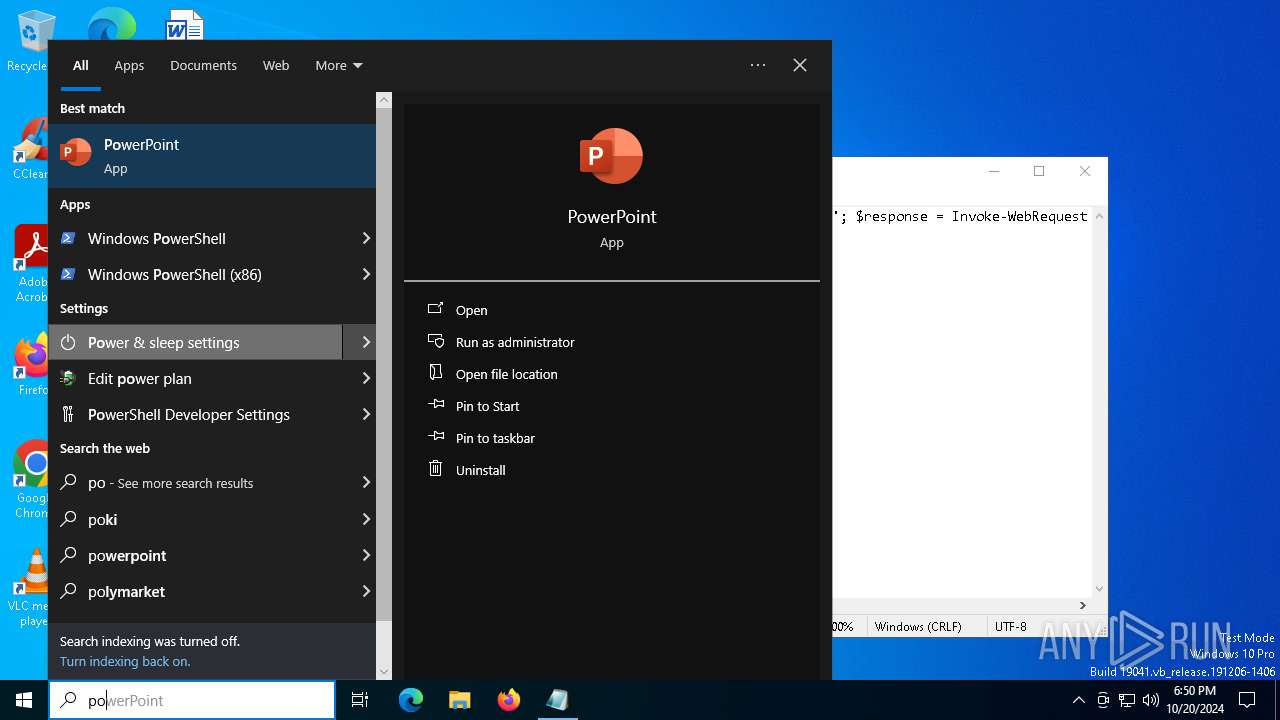Select the All search tab
The image size is (1280, 720).
click(x=81, y=65)
